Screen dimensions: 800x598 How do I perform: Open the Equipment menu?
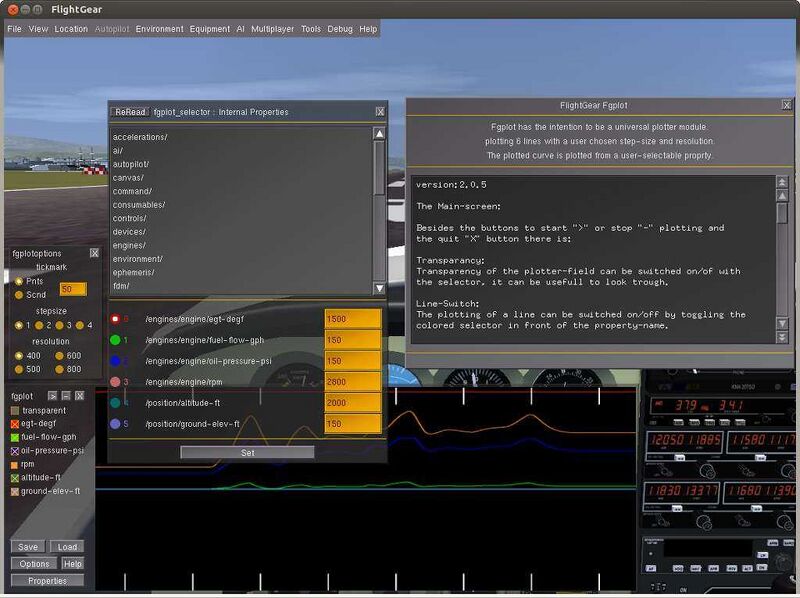click(x=210, y=29)
